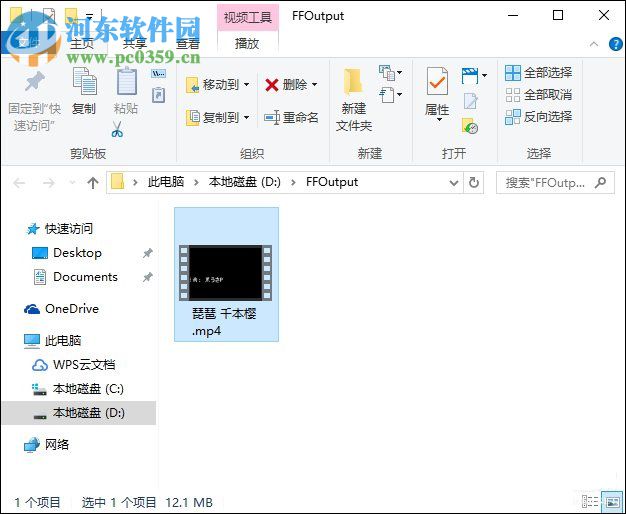Click the Video Tools (视频工具) tab header
626x514 pixels.
pyautogui.click(x=248, y=17)
